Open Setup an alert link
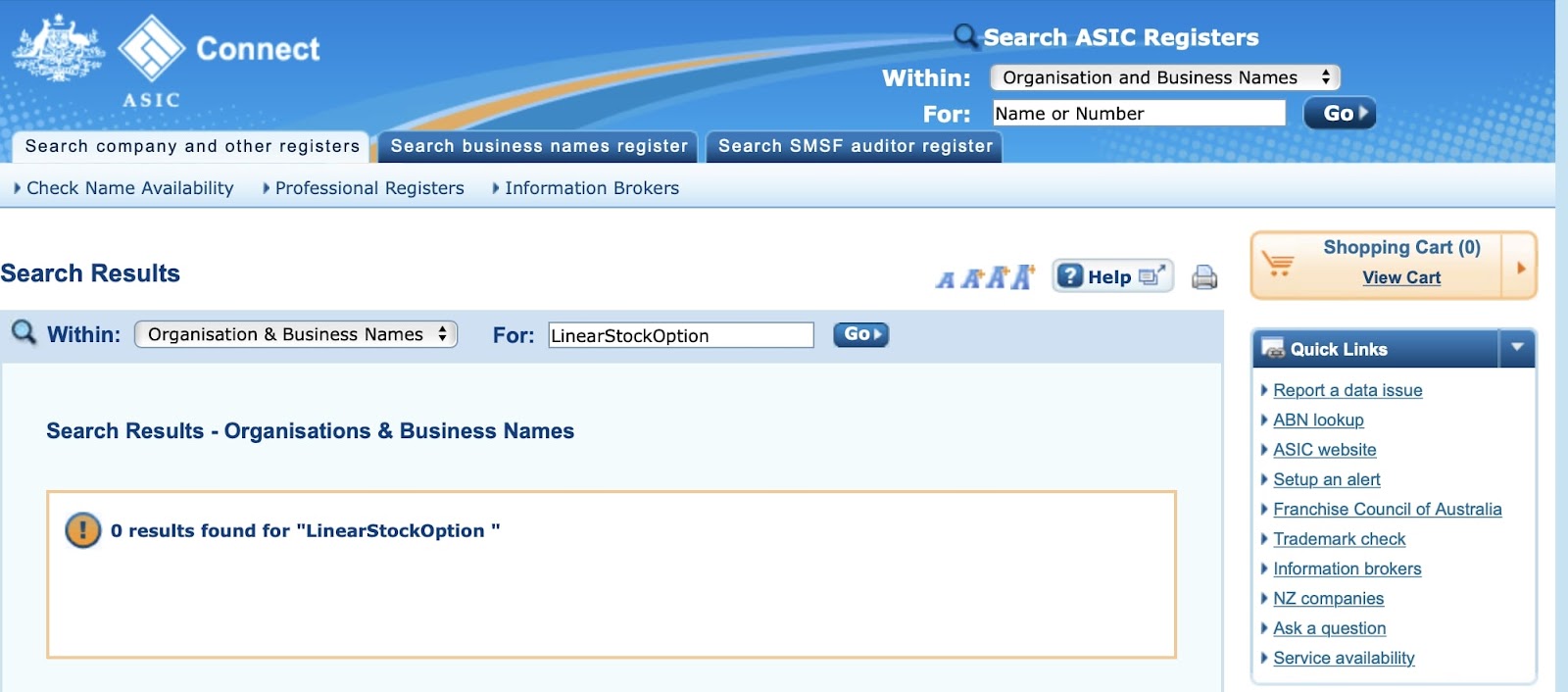This screenshot has width=1568, height=692. point(1327,479)
